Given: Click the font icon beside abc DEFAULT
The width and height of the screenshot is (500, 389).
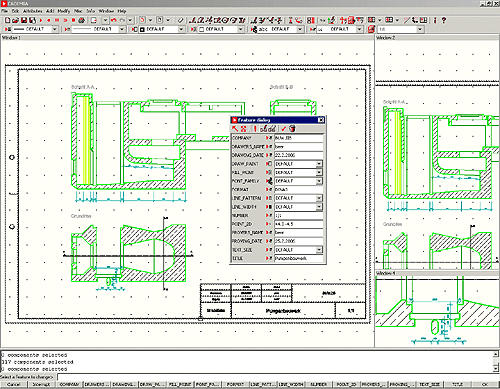Looking at the screenshot, I should 254,29.
